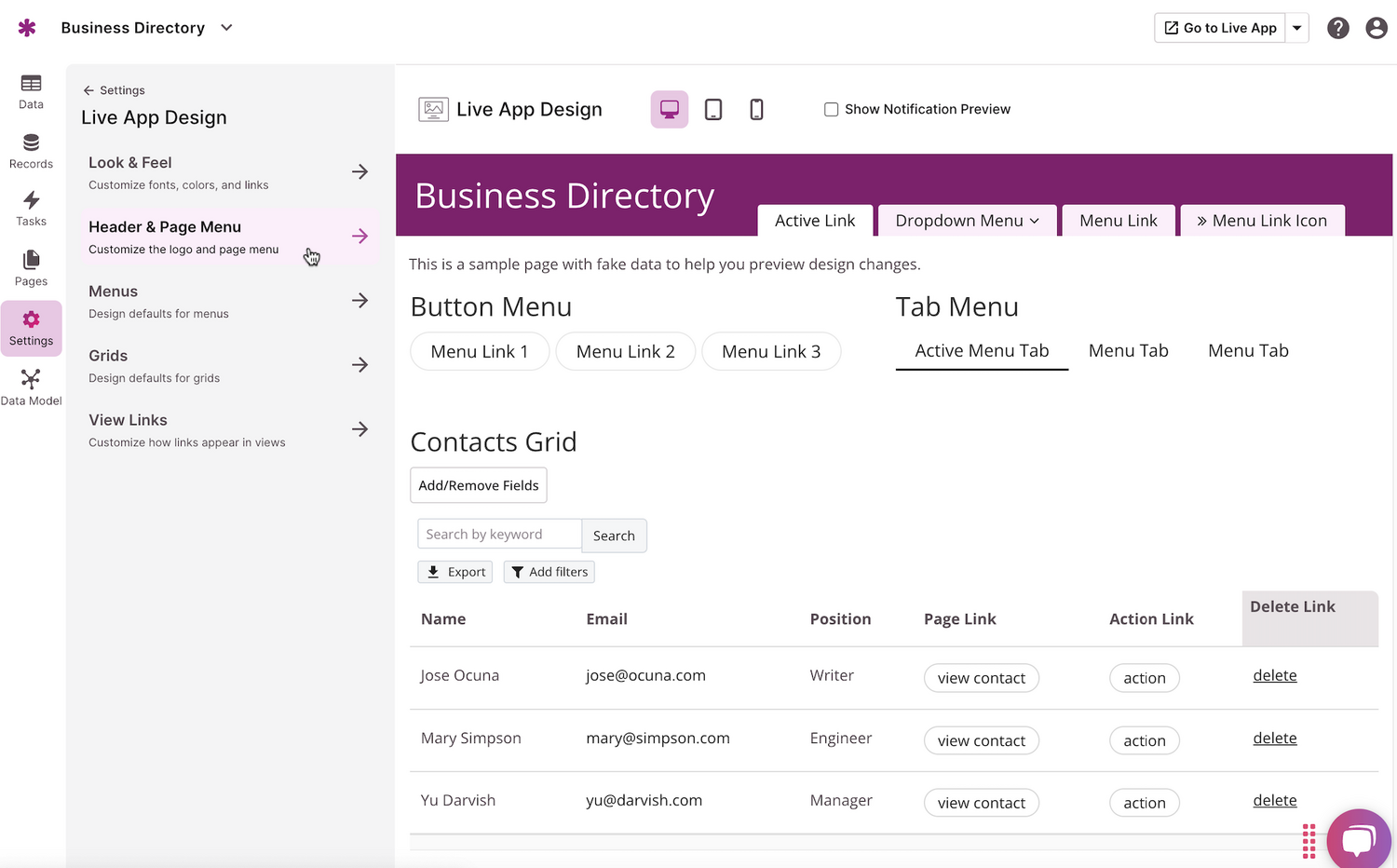The width and height of the screenshot is (1397, 868).
Task: Enable Show Notification Preview checkbox
Action: [x=831, y=110]
